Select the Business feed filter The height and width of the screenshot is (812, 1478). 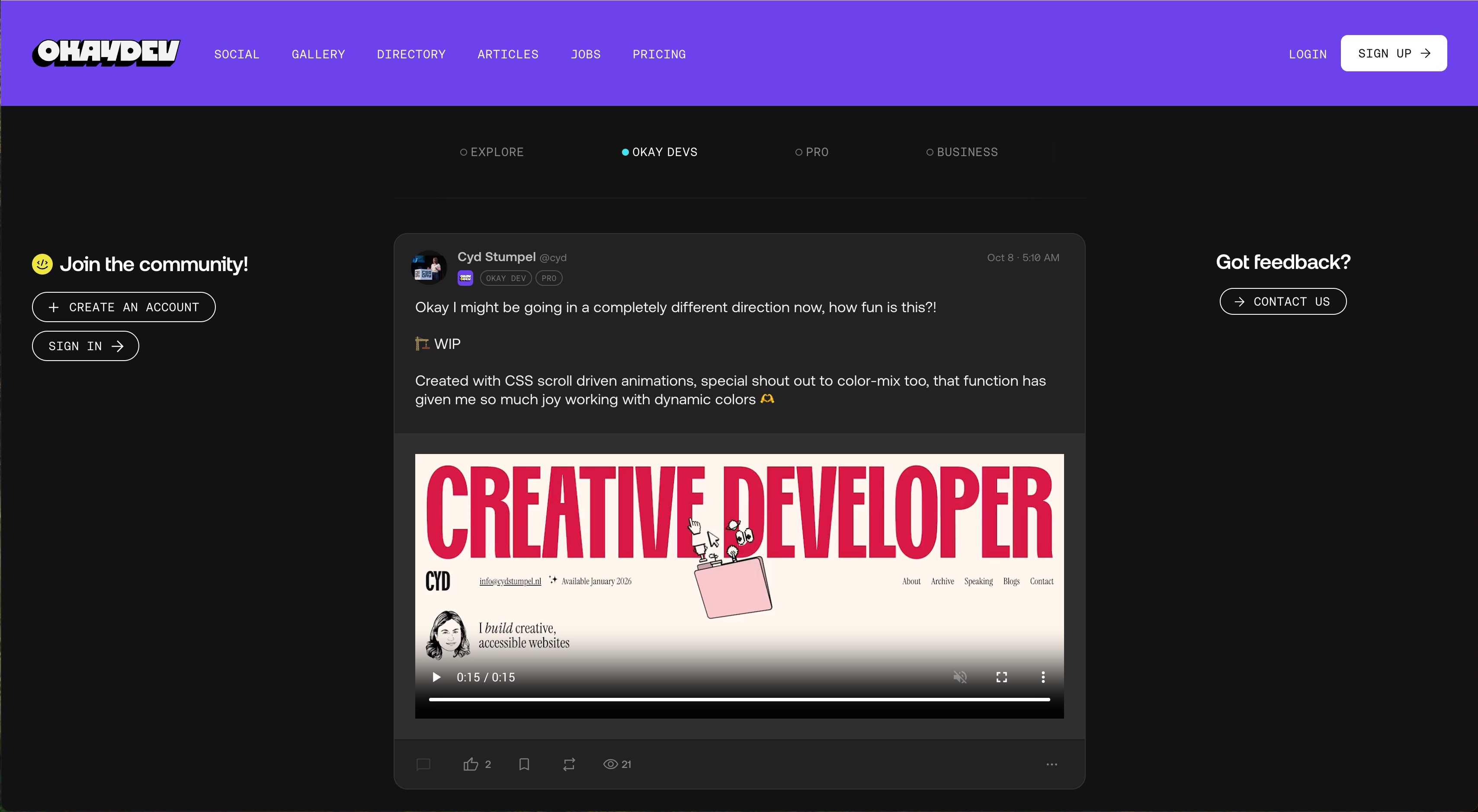(x=962, y=152)
